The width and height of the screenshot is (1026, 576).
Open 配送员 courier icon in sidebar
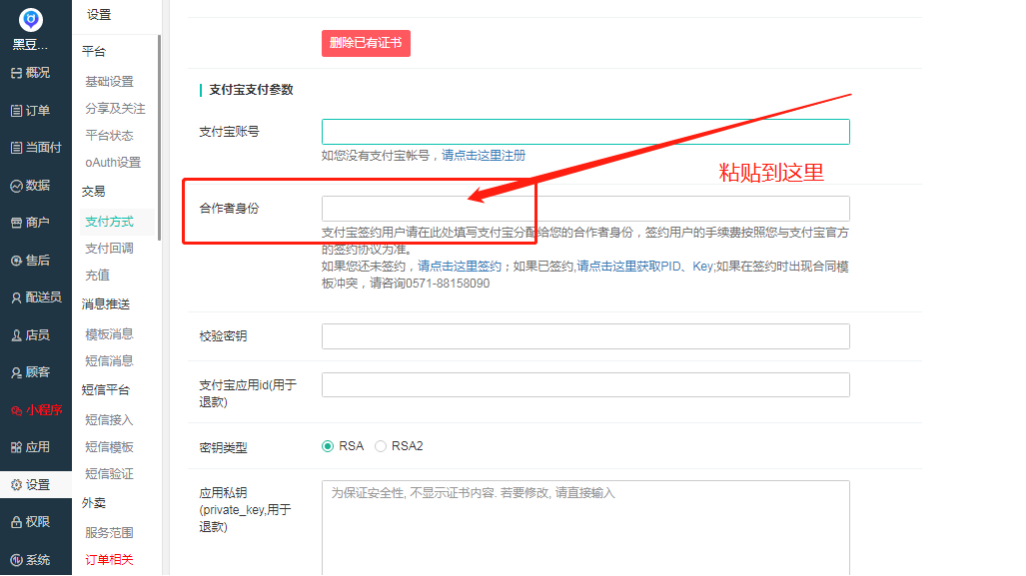click(16, 298)
